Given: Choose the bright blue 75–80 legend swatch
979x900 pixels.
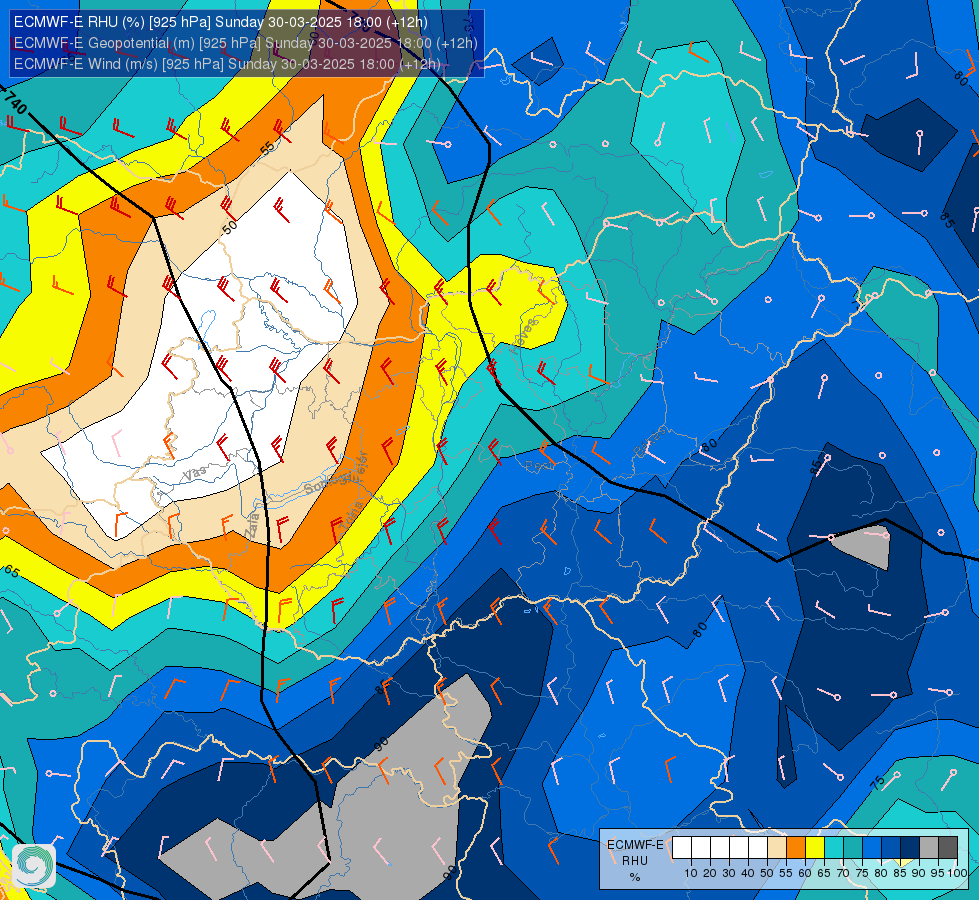Looking at the screenshot, I should [872, 848].
